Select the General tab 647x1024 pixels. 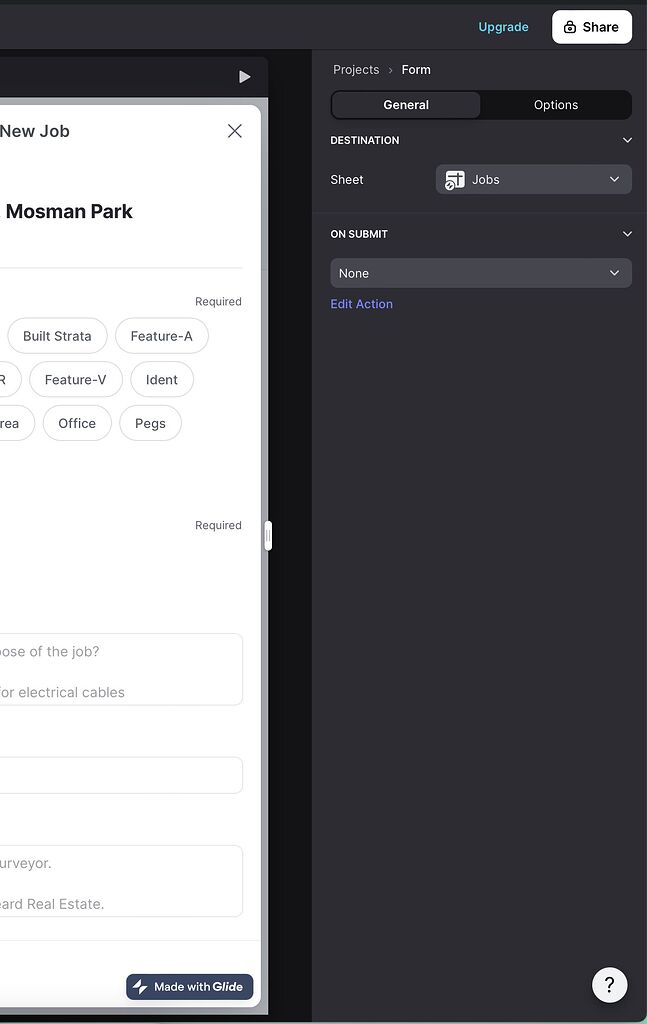tap(405, 104)
